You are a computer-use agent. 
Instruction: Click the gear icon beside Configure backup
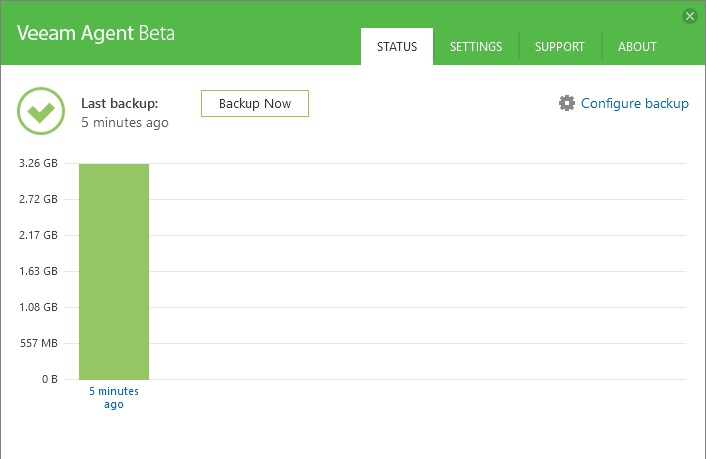click(567, 103)
